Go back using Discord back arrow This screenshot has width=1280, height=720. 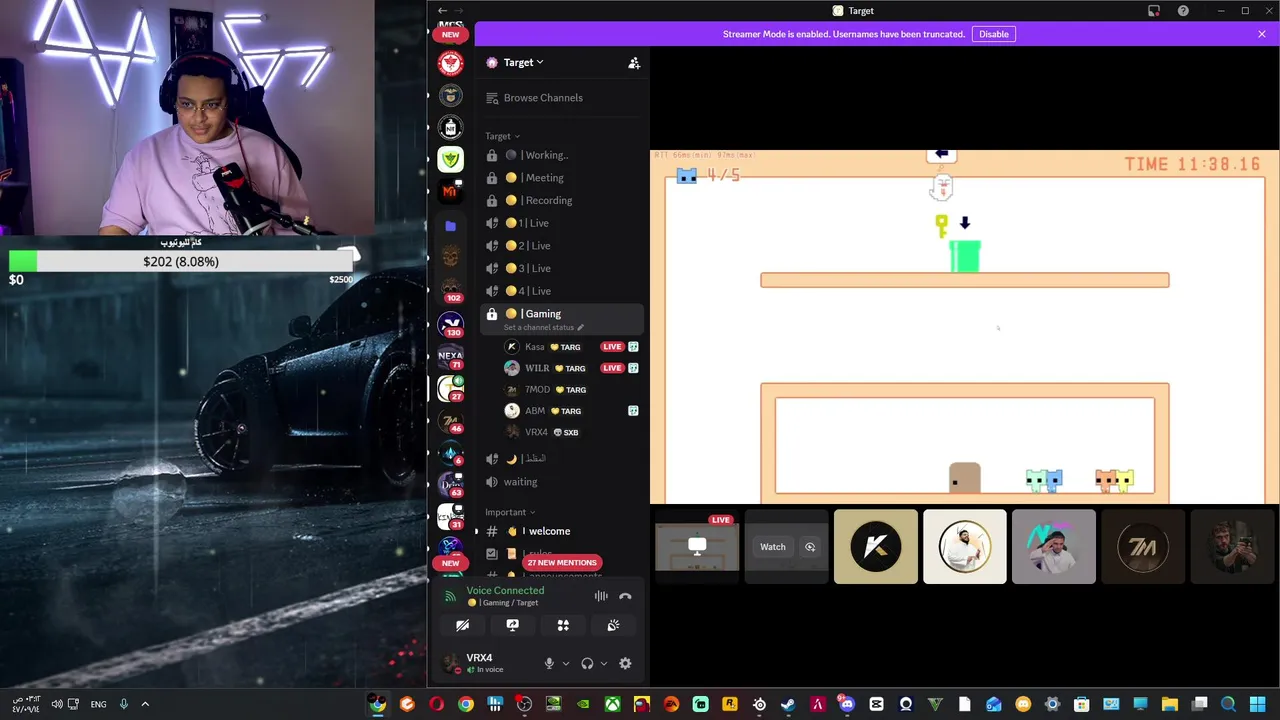coord(442,11)
